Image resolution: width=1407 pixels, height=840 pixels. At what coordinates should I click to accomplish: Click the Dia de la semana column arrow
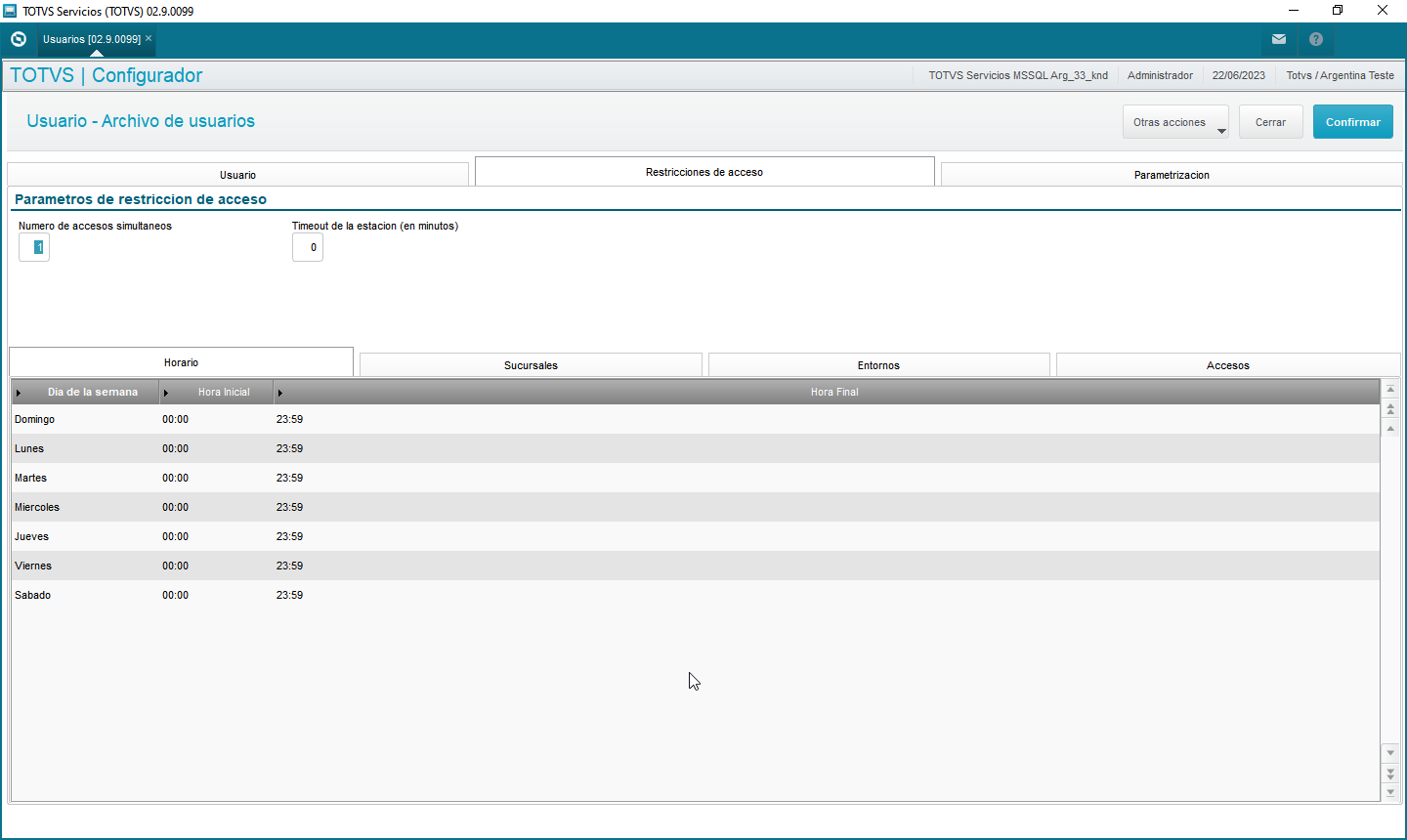19,393
